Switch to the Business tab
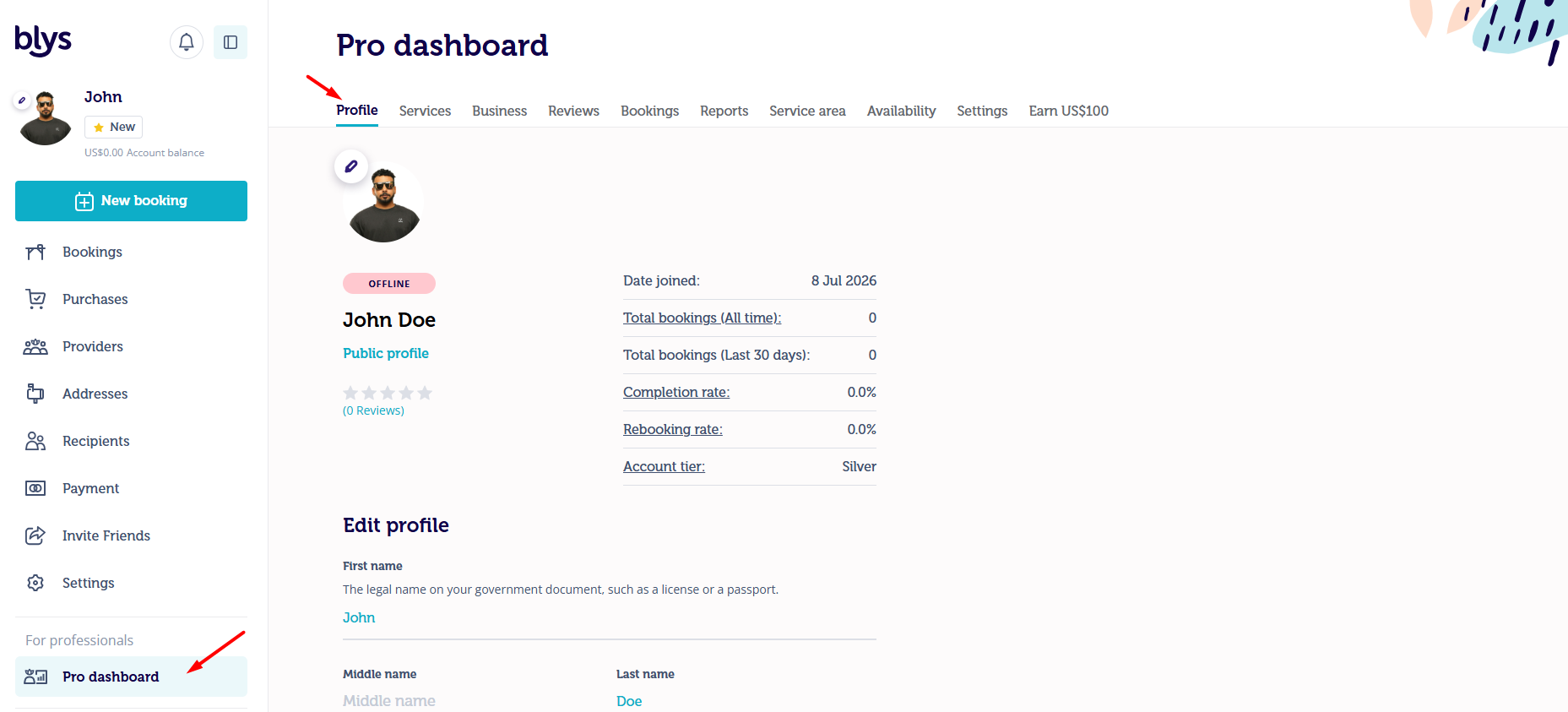 tap(499, 111)
